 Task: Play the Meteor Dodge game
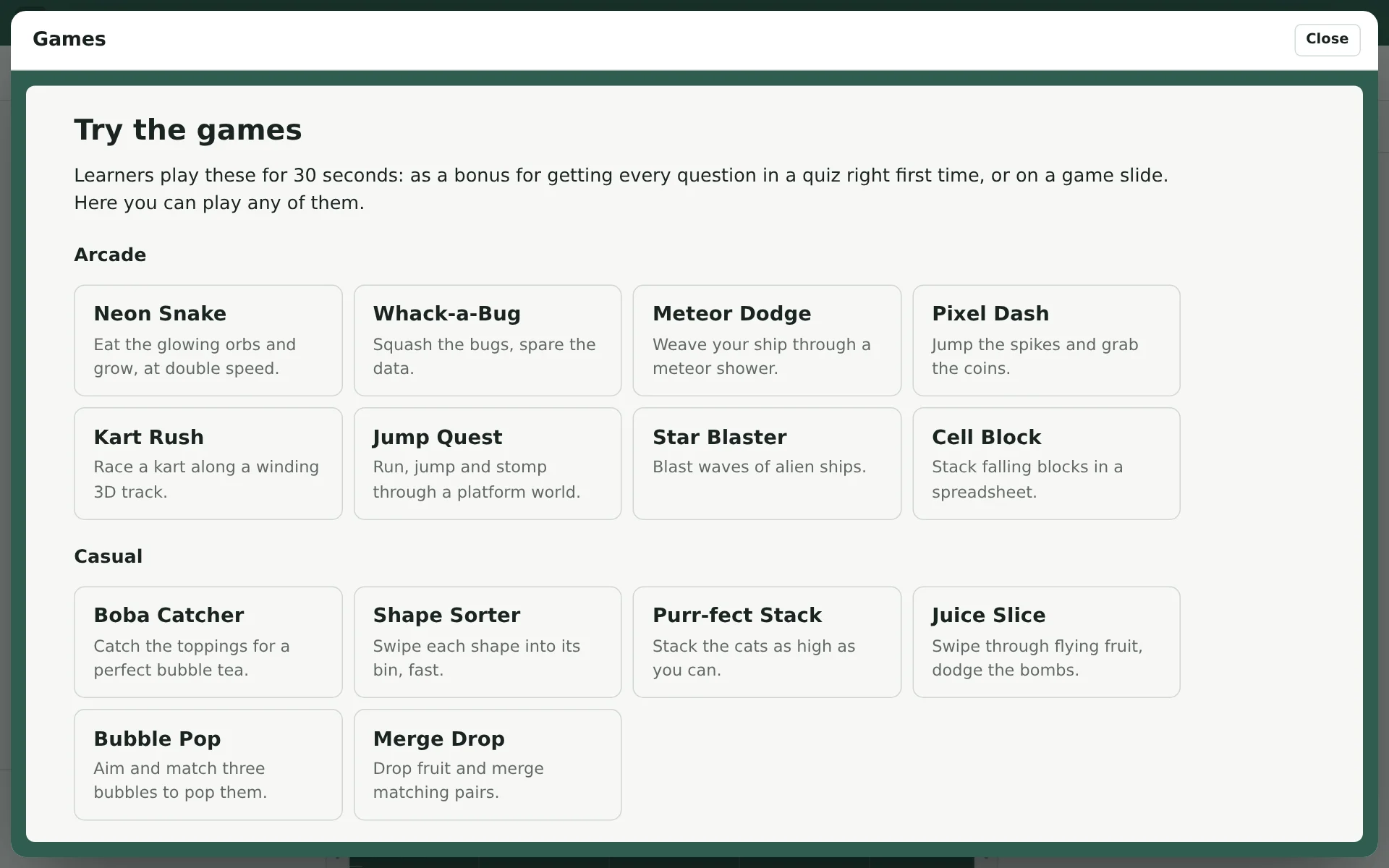(x=767, y=340)
